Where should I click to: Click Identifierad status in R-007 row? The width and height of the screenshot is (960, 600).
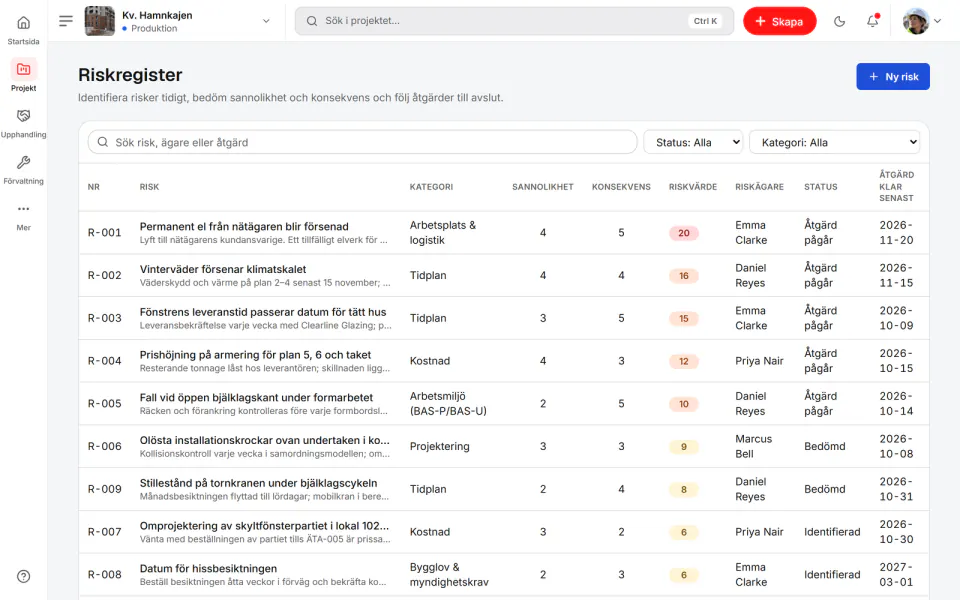832,533
